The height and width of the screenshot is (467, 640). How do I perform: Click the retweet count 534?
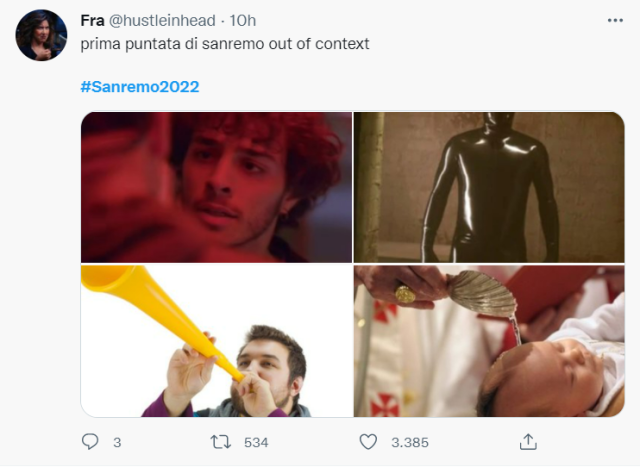tap(256, 442)
